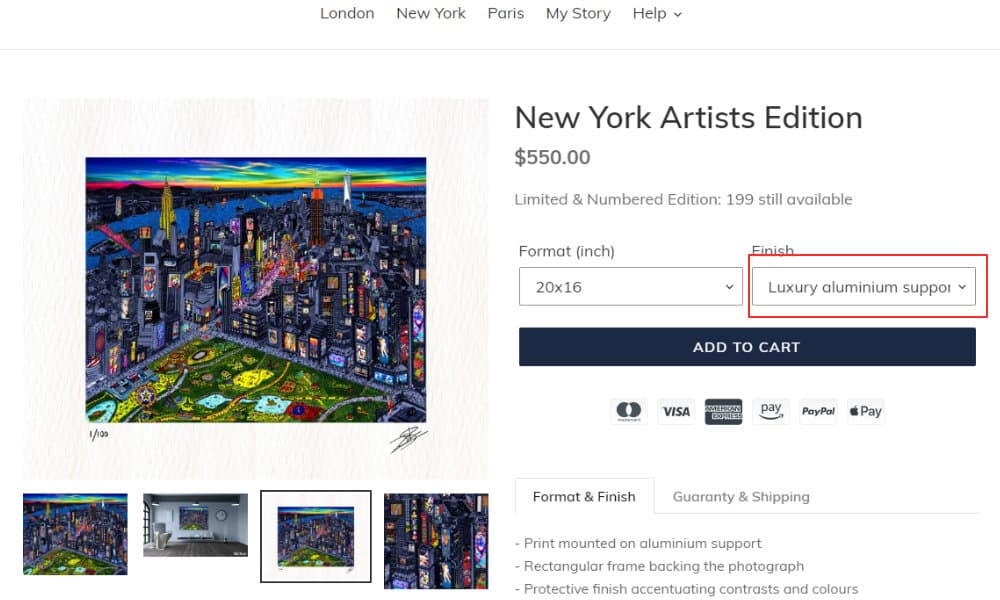Select the room wall preview thumbnail
This screenshot has width=1000, height=600.
pos(195,525)
